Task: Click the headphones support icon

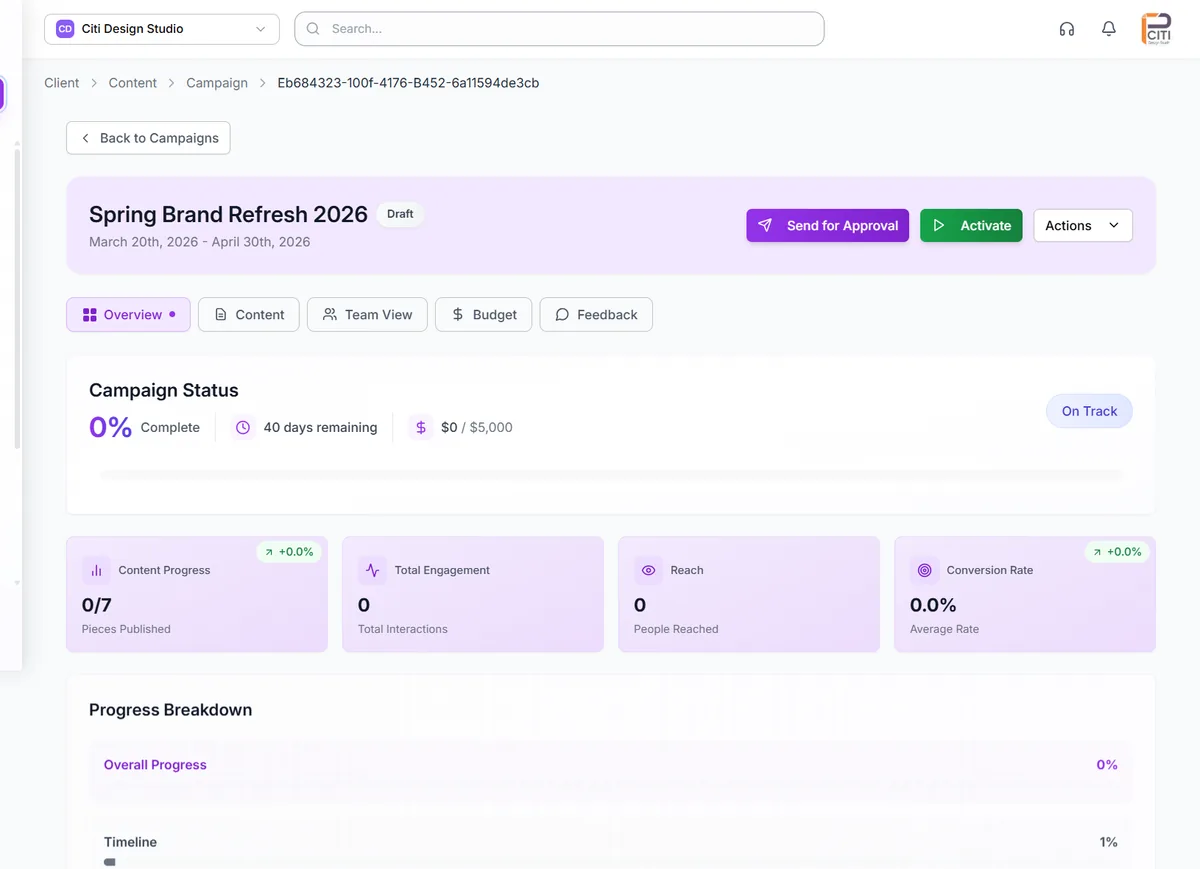Action: pyautogui.click(x=1066, y=29)
